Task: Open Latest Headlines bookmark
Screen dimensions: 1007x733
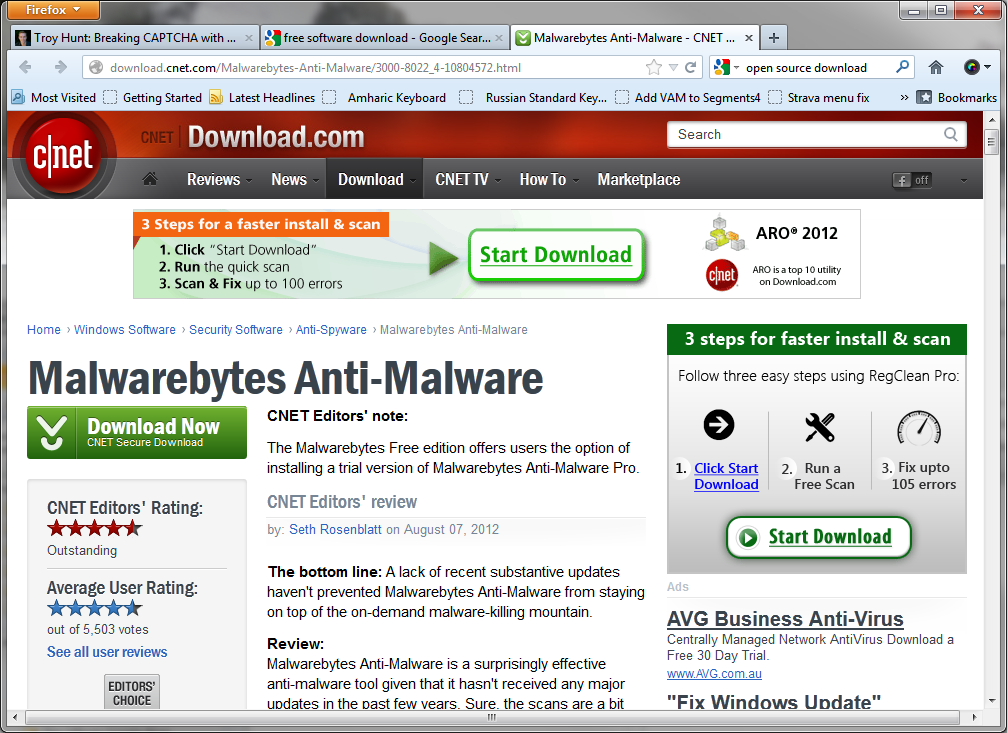Action: tap(263, 98)
